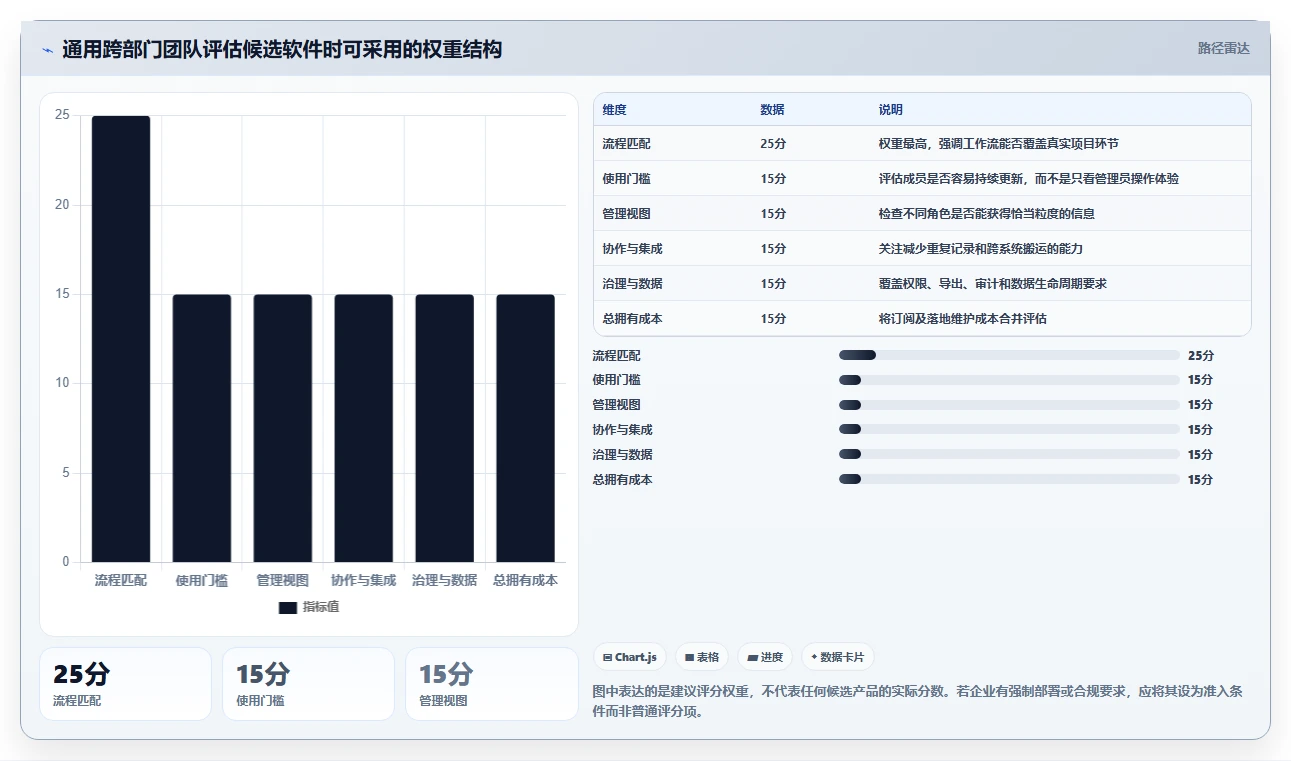Click the 总拥有成本 progress bar

[x=1009, y=480]
